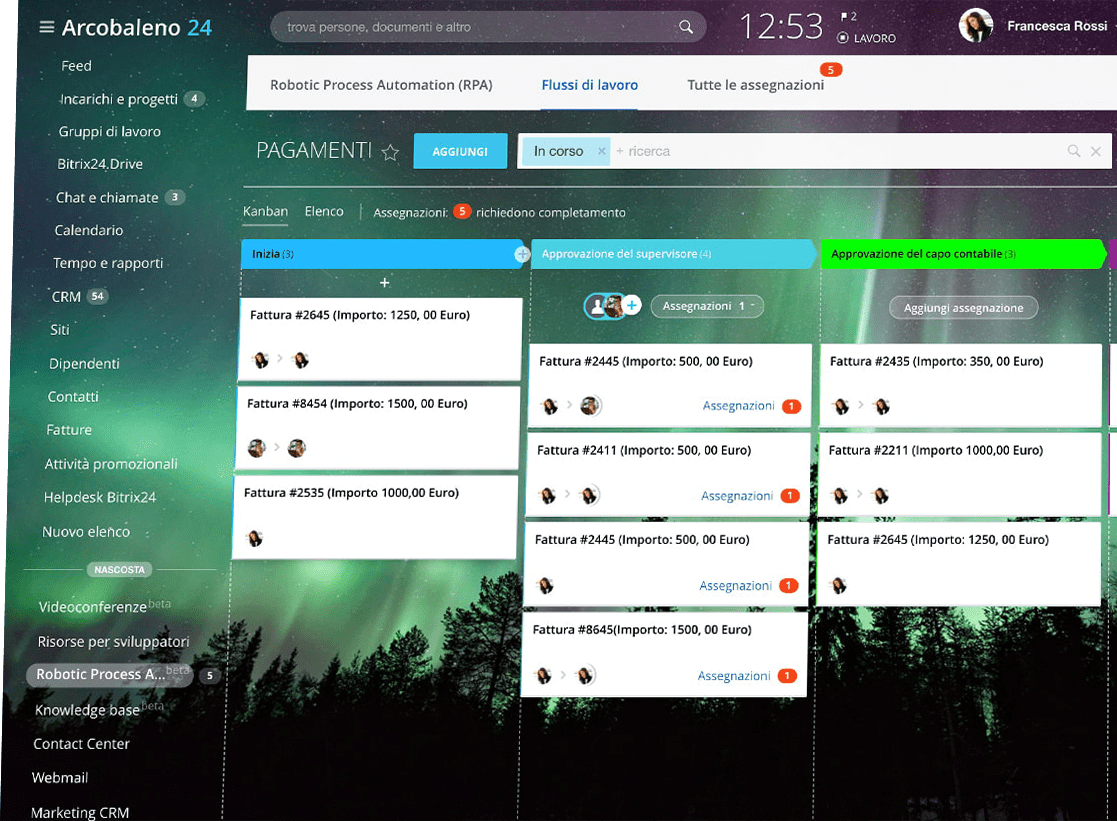Image resolution: width=1117 pixels, height=821 pixels.
Task: Add a person with the plus avatar icon
Action: [631, 306]
